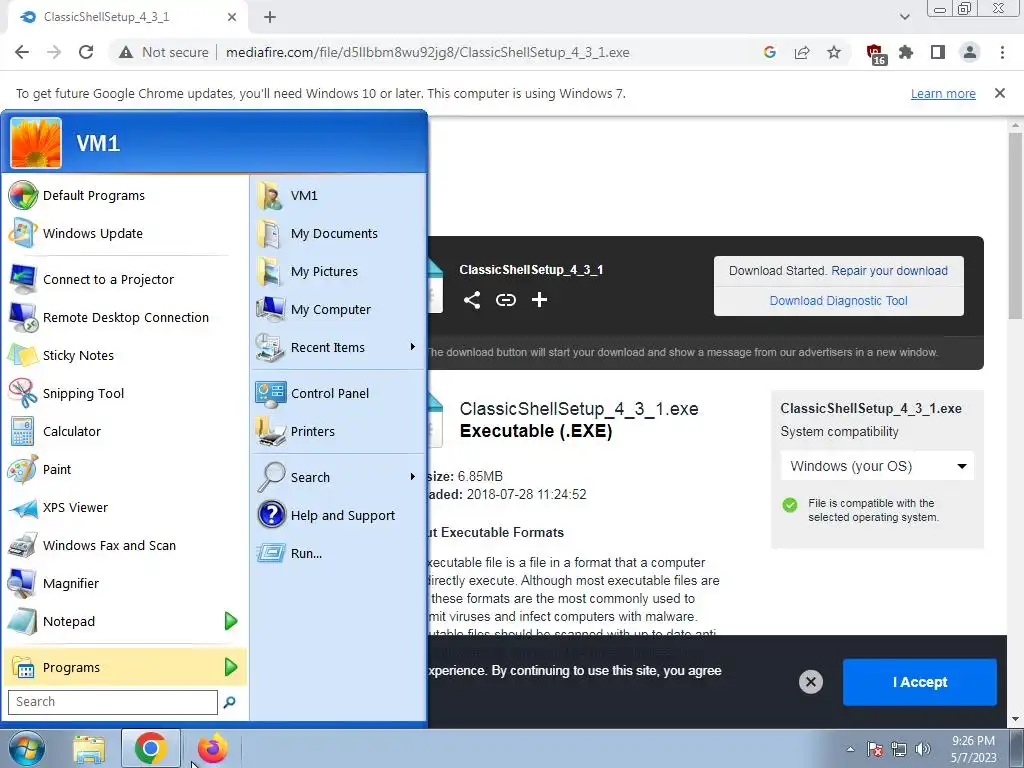
Task: Expand the Search submenu
Action: (x=338, y=477)
